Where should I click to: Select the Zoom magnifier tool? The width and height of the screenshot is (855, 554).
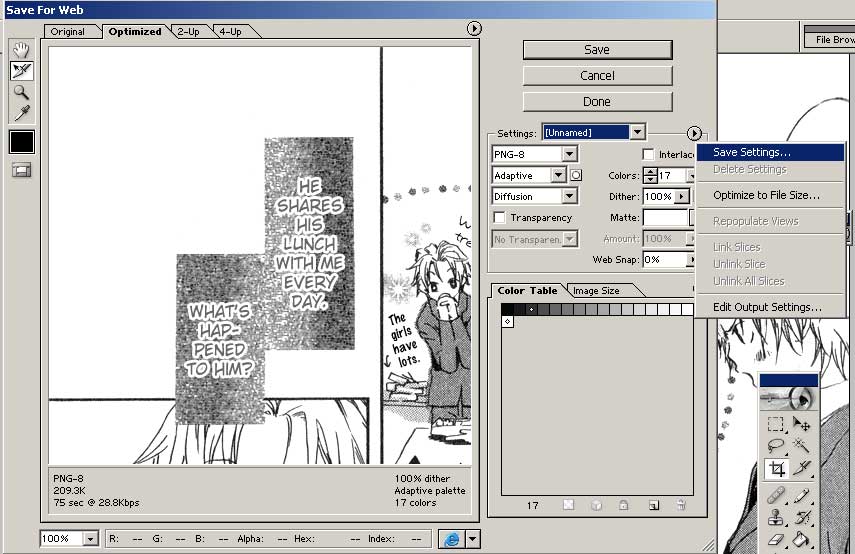coord(21,92)
